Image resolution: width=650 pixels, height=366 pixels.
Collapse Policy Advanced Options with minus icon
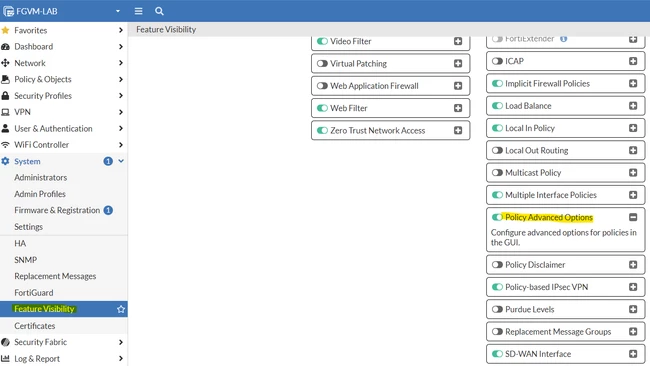point(633,217)
